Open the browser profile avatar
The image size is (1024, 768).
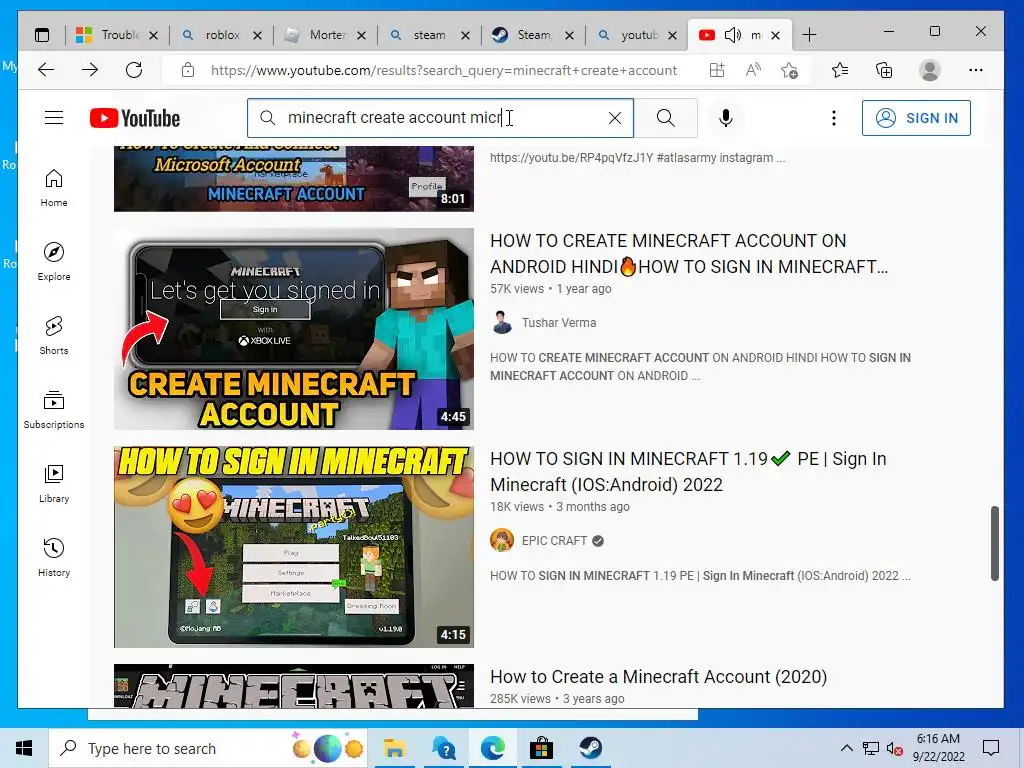coord(929,70)
